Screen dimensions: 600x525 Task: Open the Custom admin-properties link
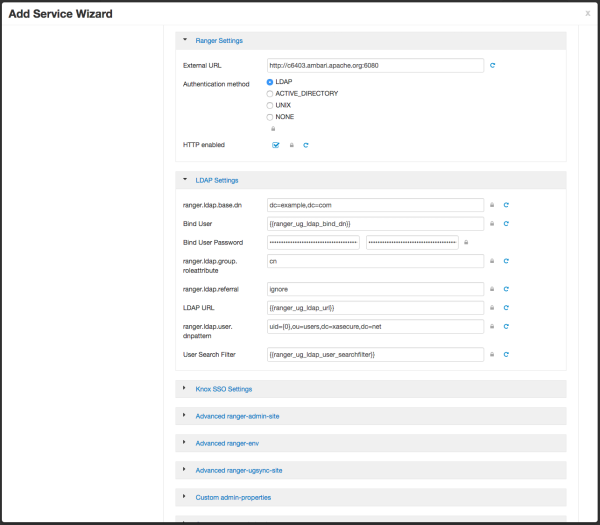point(233,496)
